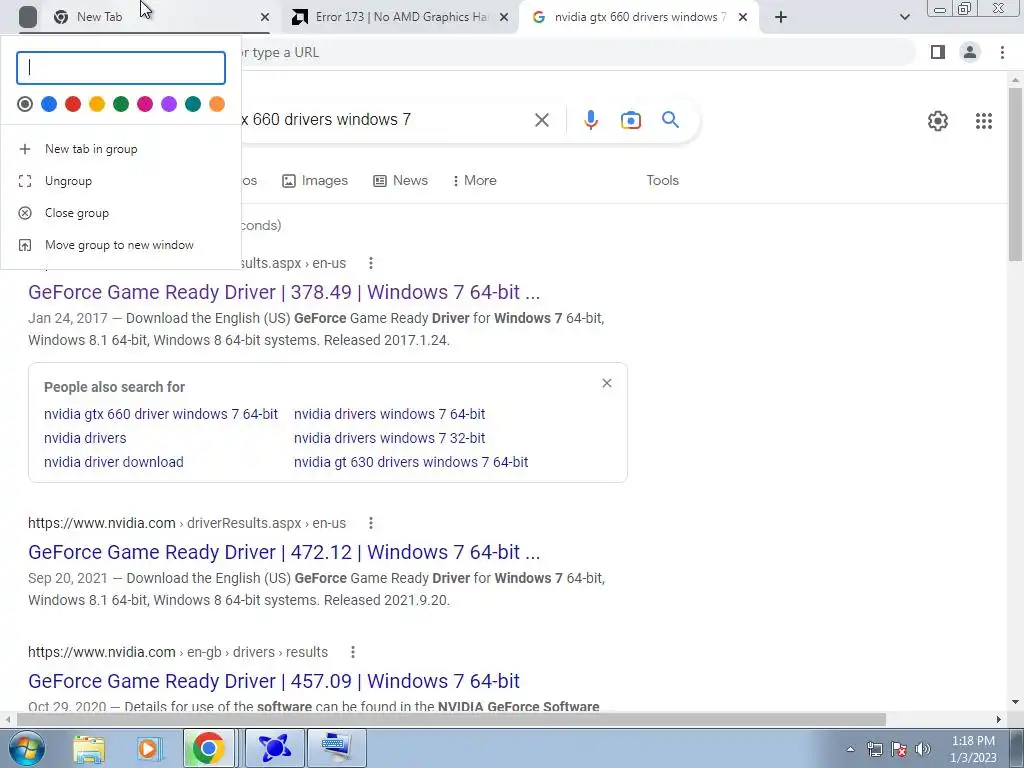This screenshot has width=1024, height=768.
Task: Open the network tray icon
Action: [874, 749]
